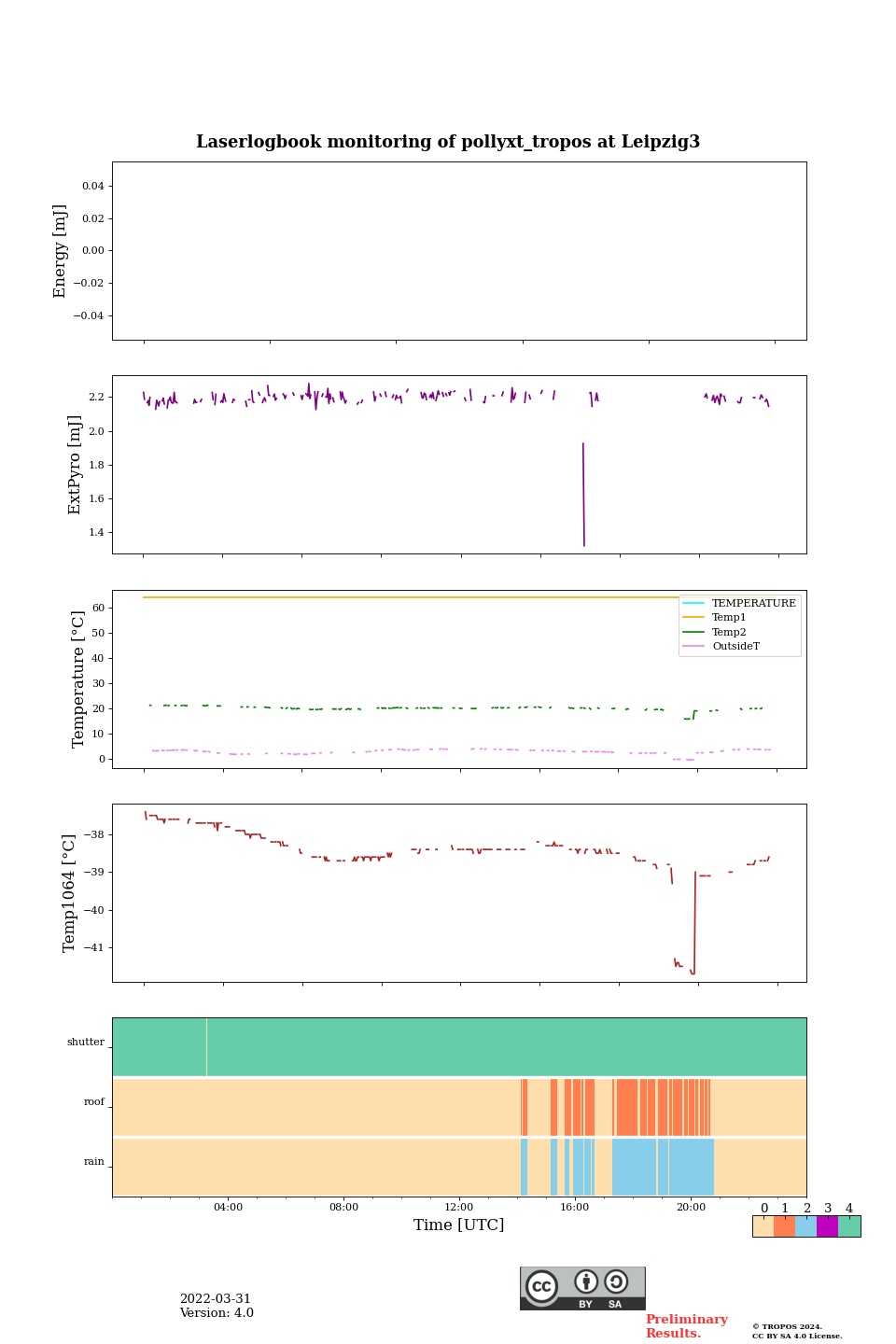Select the Temp1 legend entry
The width and height of the screenshot is (896, 1344).
pyautogui.click(x=729, y=618)
